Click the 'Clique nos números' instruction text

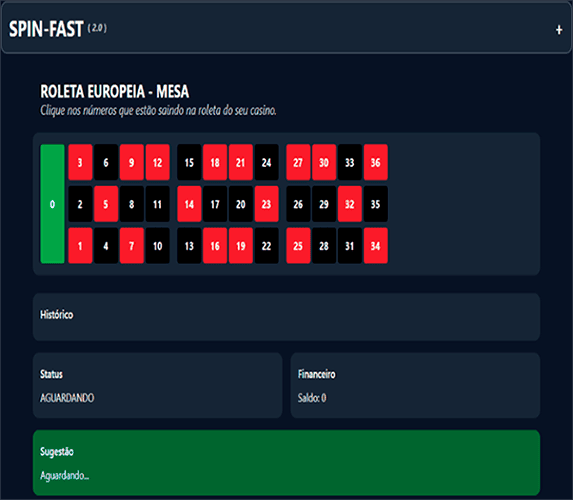tap(158, 110)
